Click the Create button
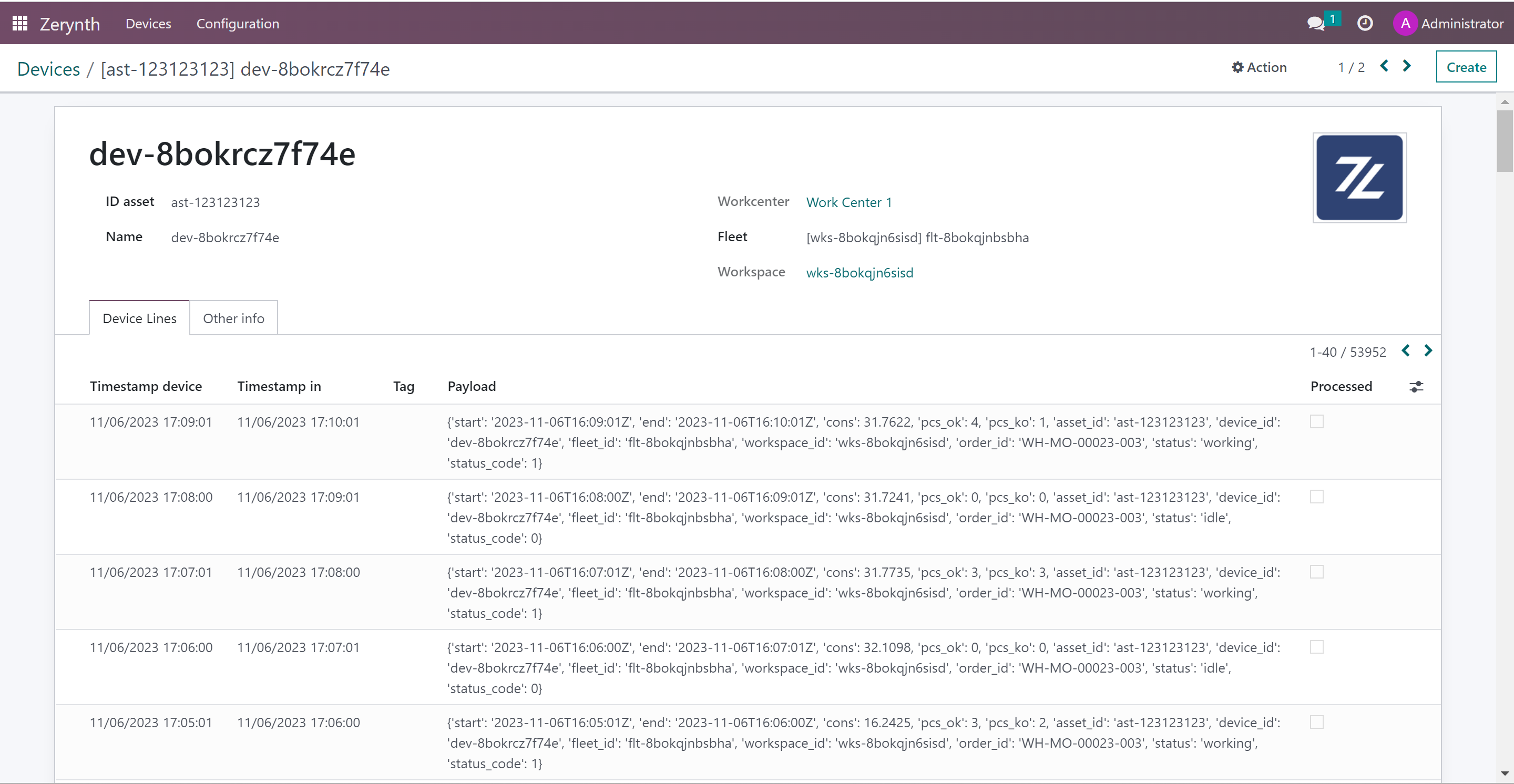The height and width of the screenshot is (784, 1514). pyautogui.click(x=1466, y=66)
